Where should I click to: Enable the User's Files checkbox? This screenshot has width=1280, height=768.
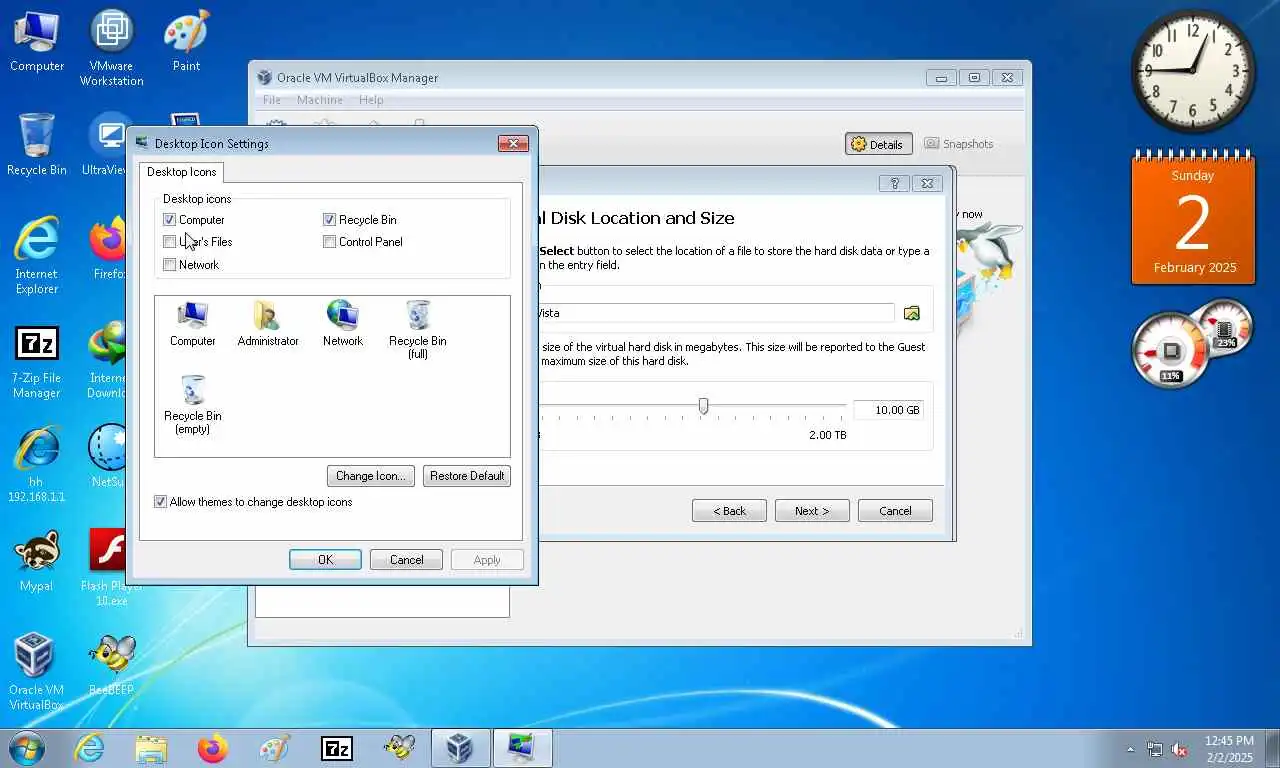(169, 242)
